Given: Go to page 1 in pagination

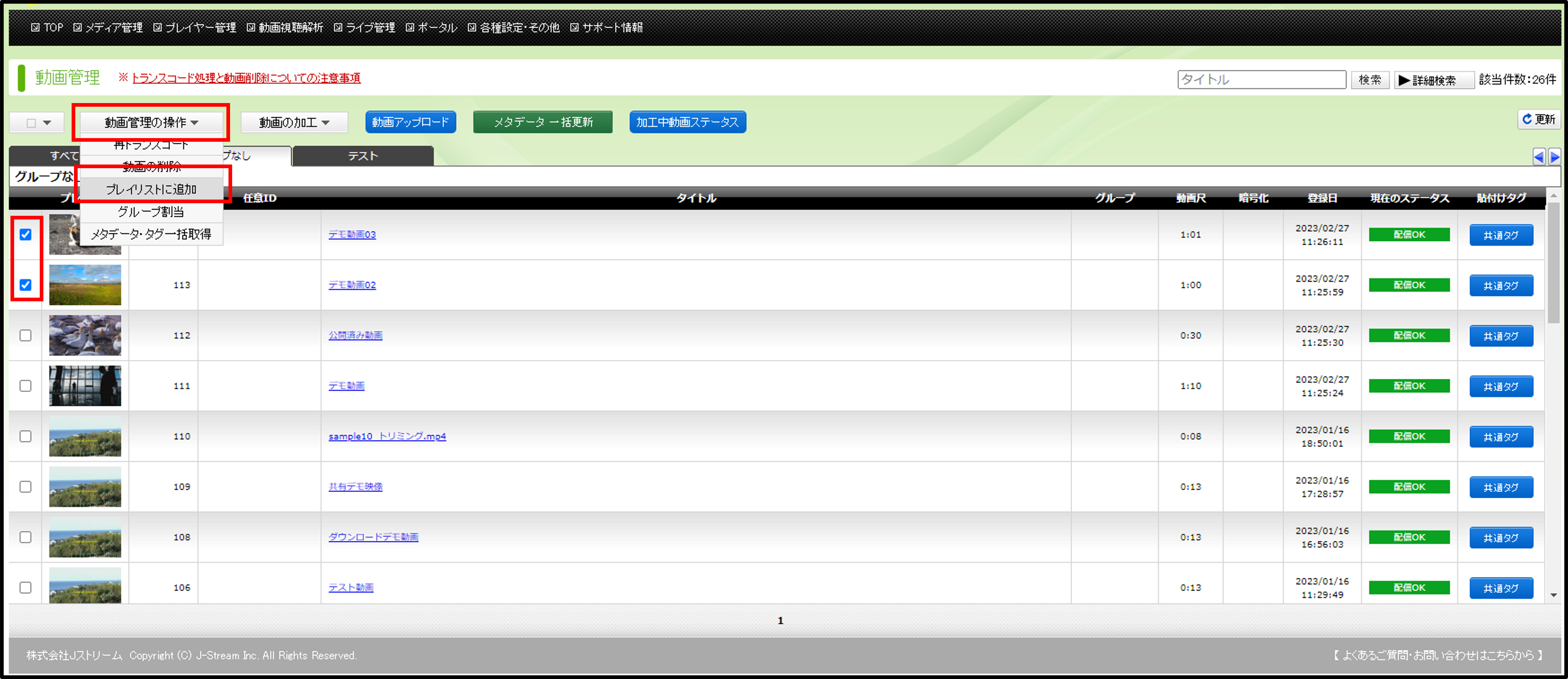Looking at the screenshot, I should [780, 620].
